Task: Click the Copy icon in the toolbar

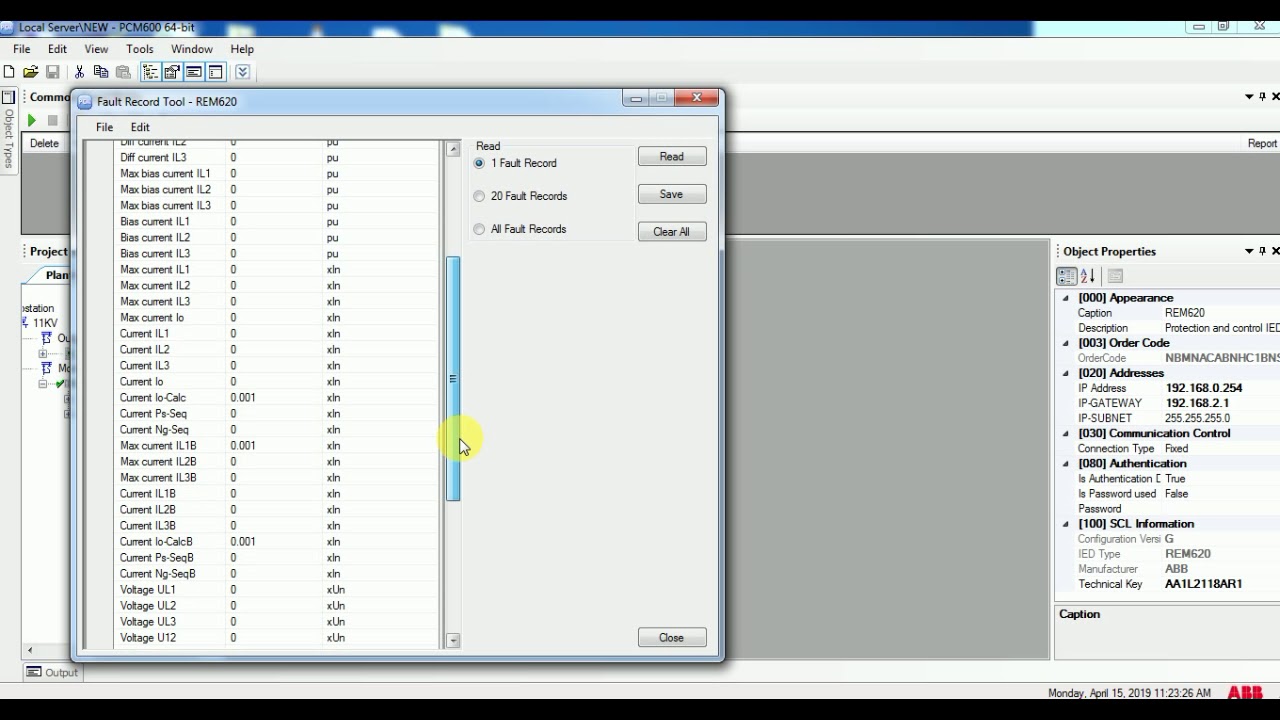Action: click(x=101, y=72)
